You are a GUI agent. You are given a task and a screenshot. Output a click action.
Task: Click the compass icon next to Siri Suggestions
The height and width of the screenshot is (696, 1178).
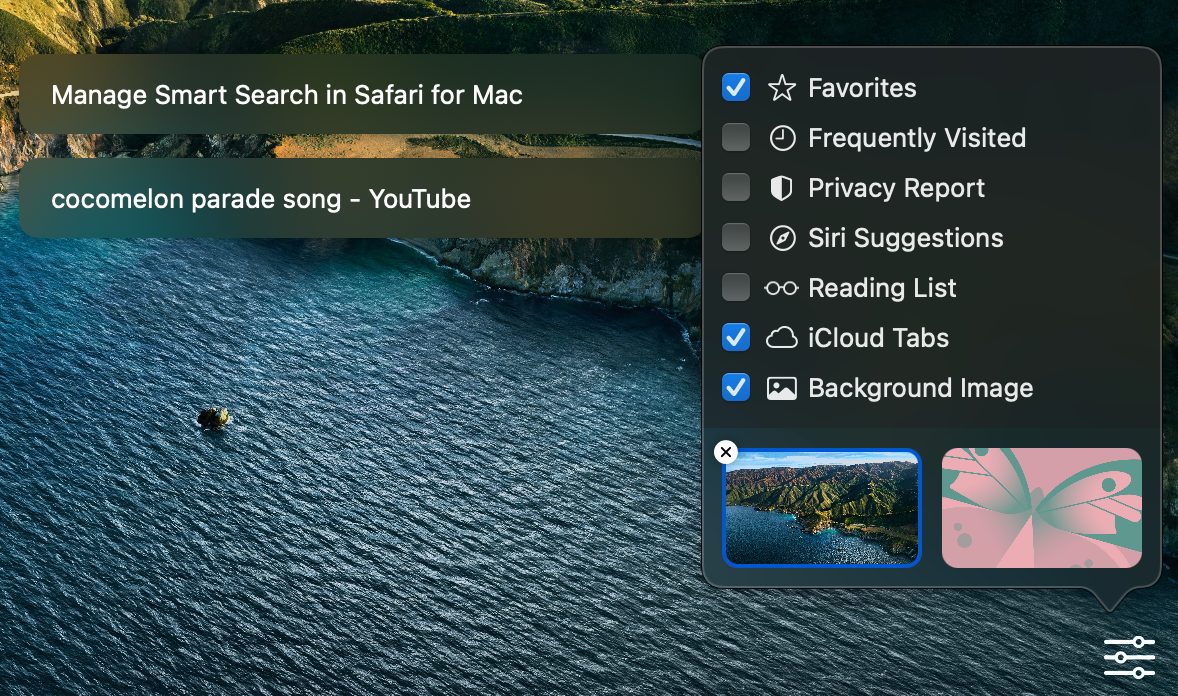point(783,238)
